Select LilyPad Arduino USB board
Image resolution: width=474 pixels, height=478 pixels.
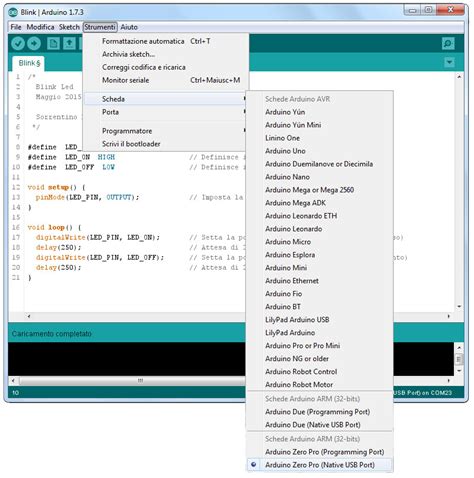320,320
